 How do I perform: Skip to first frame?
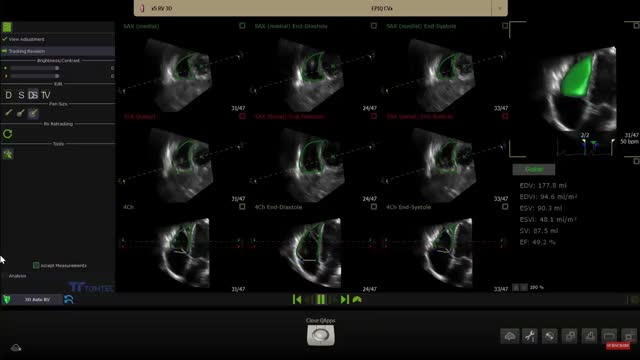coord(297,300)
